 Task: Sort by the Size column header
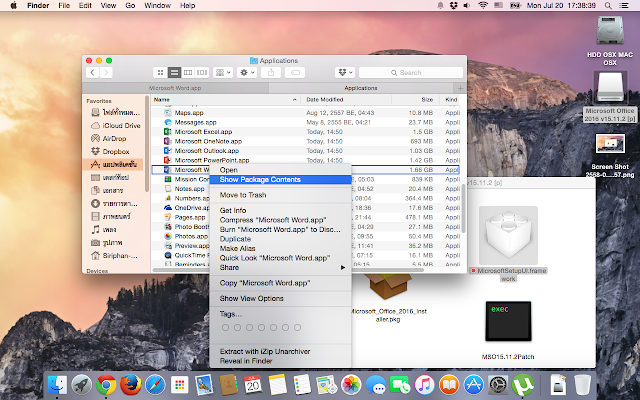tap(416, 100)
